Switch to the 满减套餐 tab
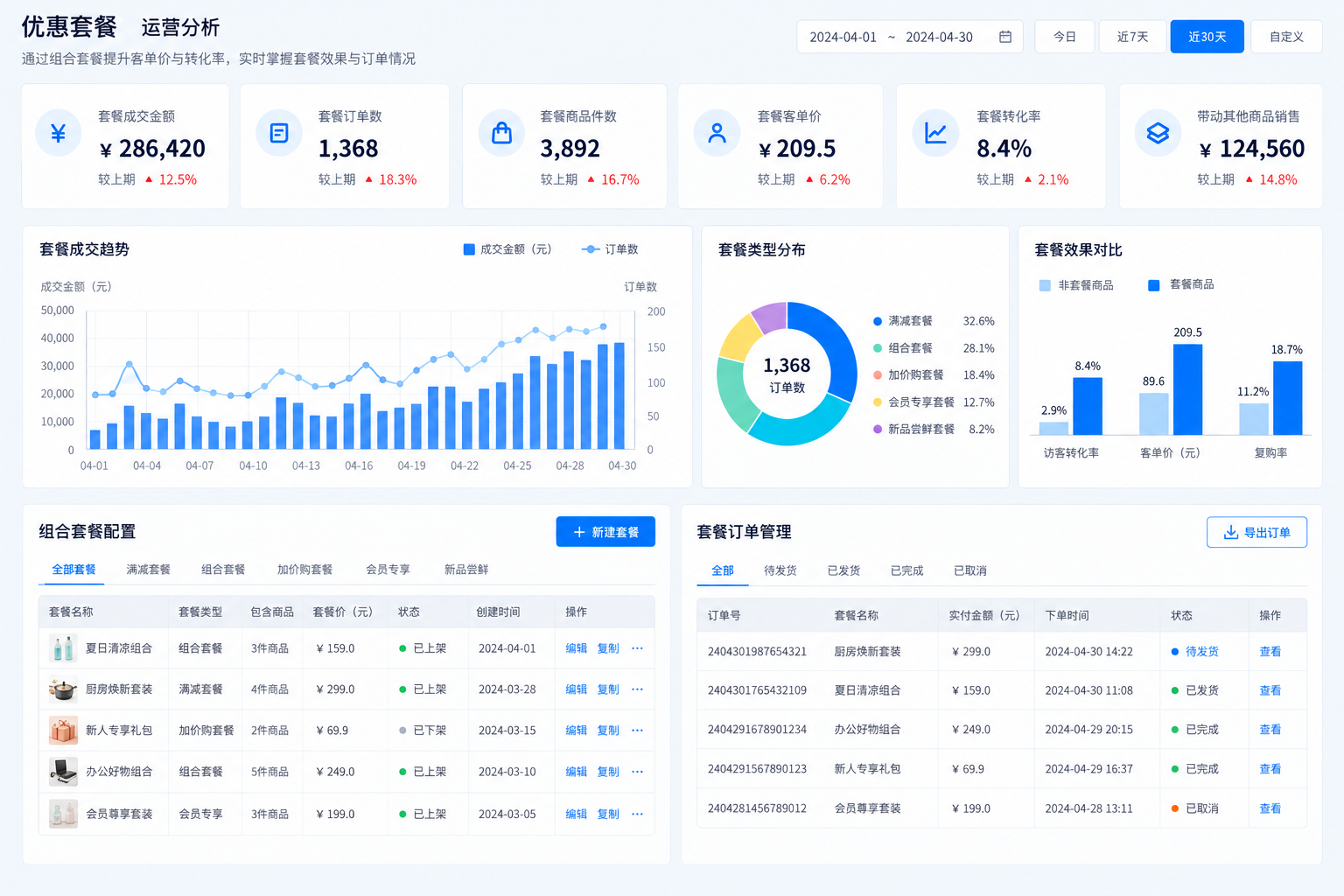The image size is (1344, 896). tap(148, 570)
